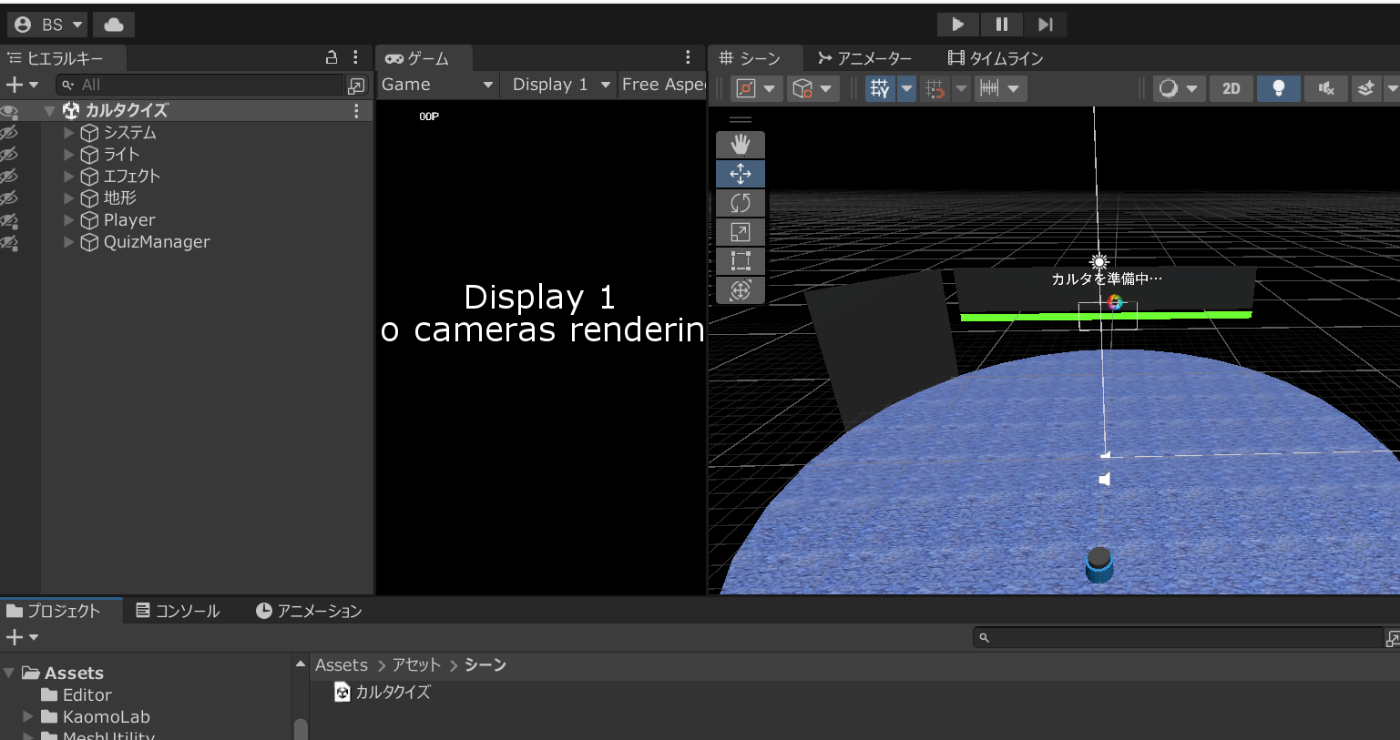This screenshot has height=740, width=1400.
Task: Select the Rect tool
Action: tap(740, 261)
